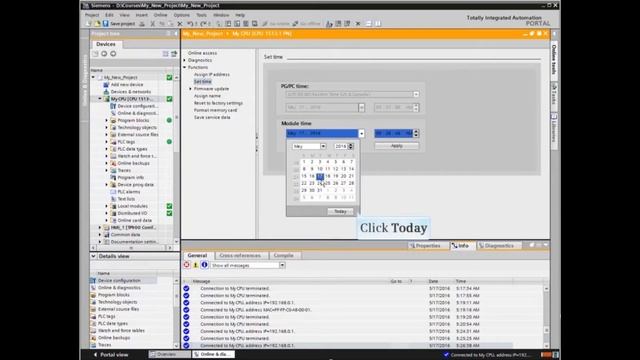Open the Online menu
The image size is (640, 360).
[160, 15]
